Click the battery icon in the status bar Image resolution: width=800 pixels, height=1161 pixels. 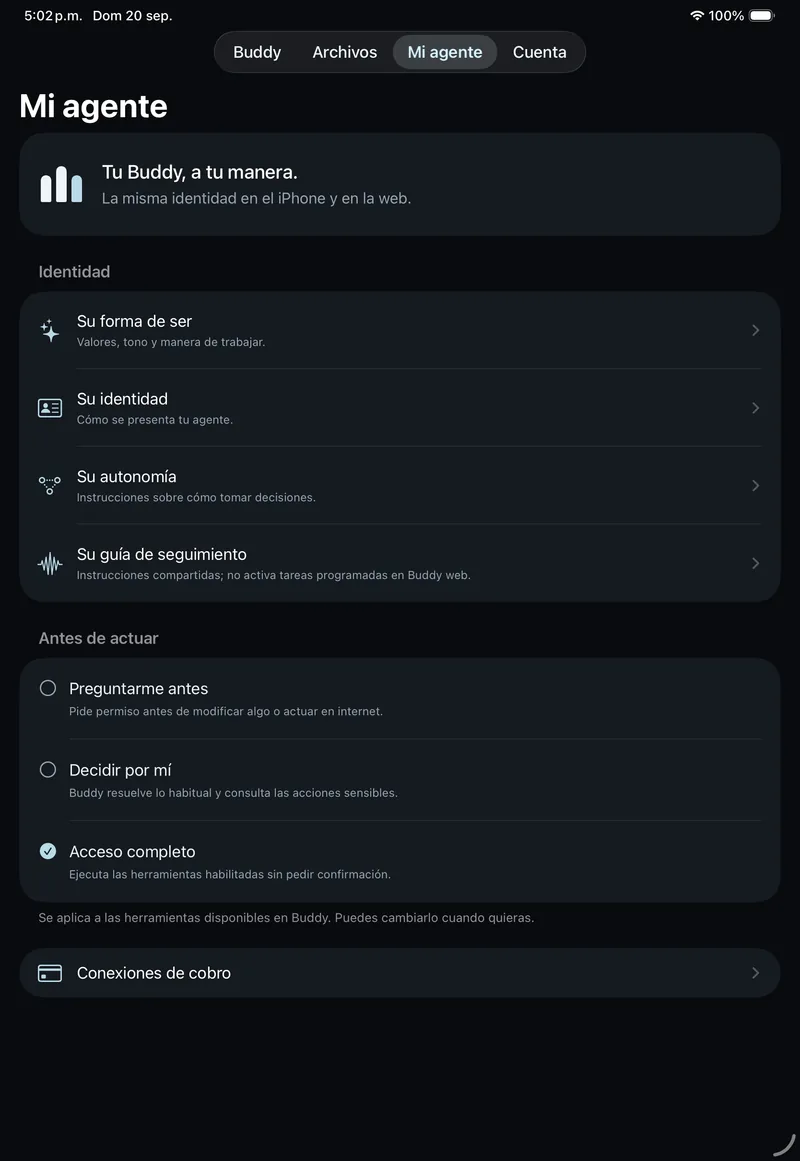coord(761,16)
